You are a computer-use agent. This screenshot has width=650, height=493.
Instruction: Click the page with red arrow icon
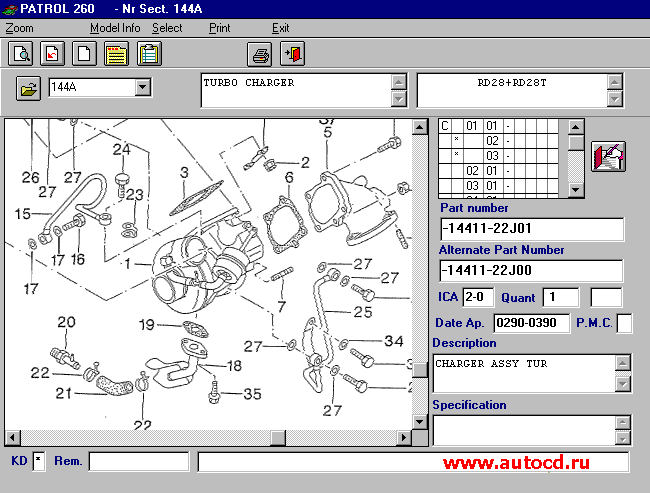(x=52, y=54)
